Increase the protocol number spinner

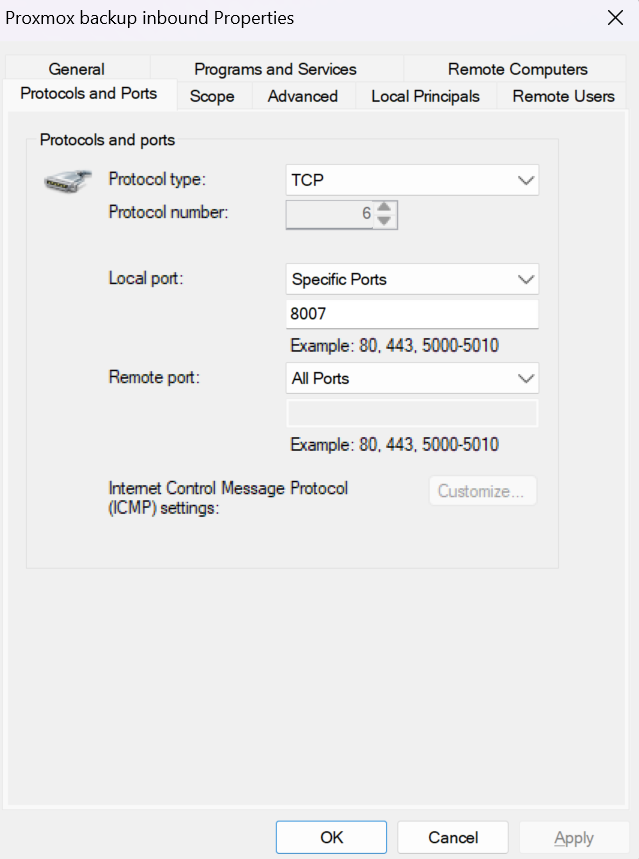coord(386,208)
